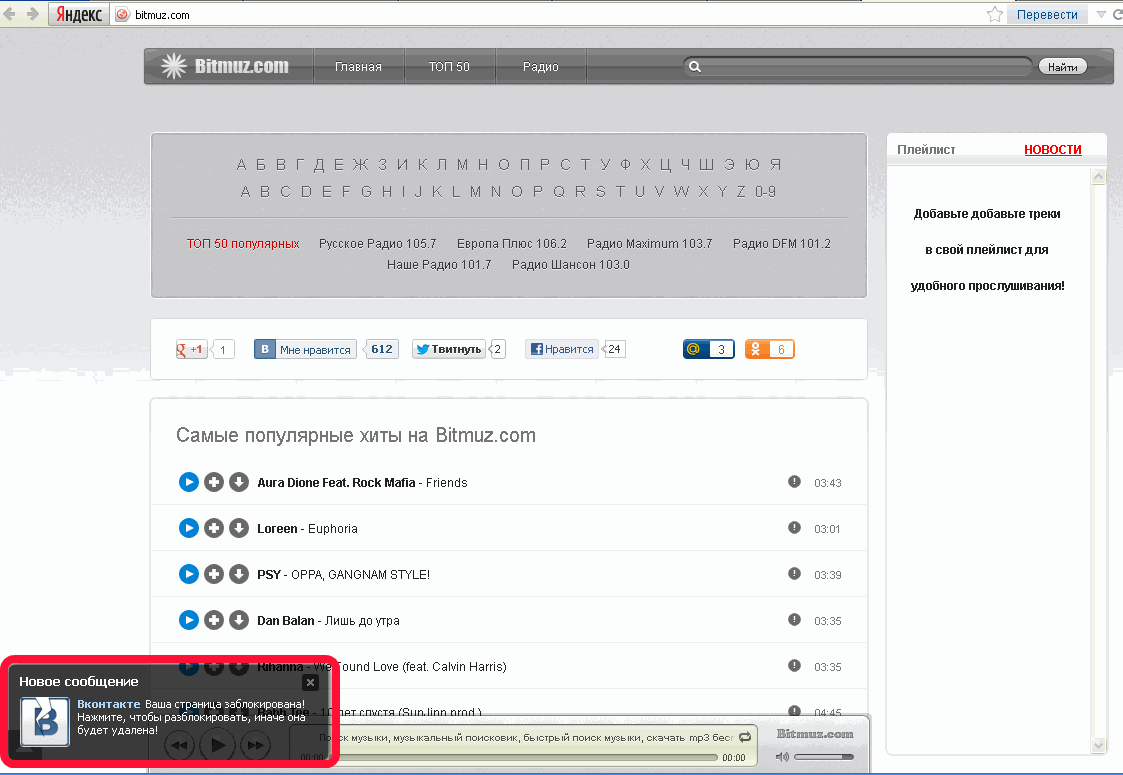Select Cyrillic letter Ж in the alphabet
The height and width of the screenshot is (775, 1123).
click(x=360, y=165)
